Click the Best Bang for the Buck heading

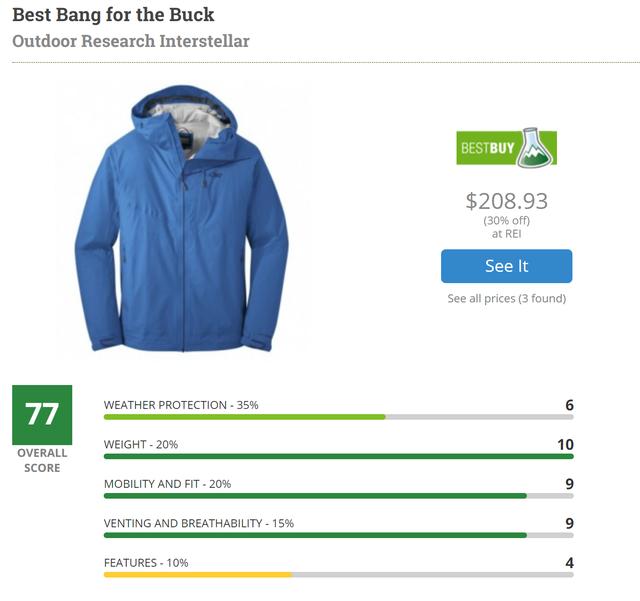(x=113, y=15)
